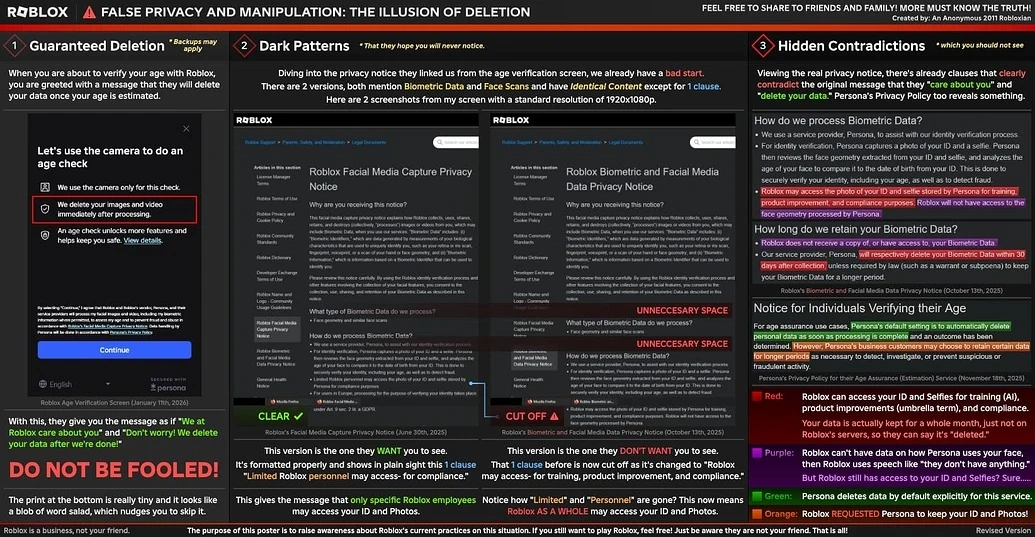Click the blue Continue button

click(114, 350)
